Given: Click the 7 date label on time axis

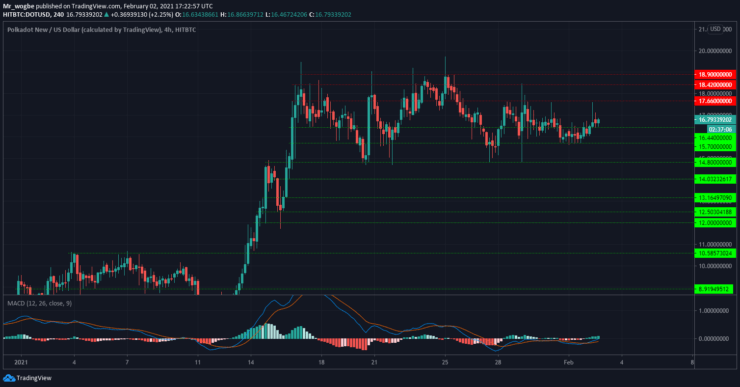Looking at the screenshot, I should (127, 362).
